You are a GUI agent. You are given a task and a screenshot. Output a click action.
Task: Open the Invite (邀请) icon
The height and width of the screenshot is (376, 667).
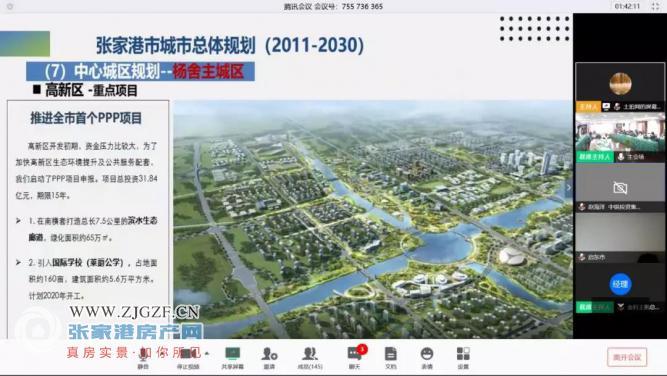[x=269, y=354]
